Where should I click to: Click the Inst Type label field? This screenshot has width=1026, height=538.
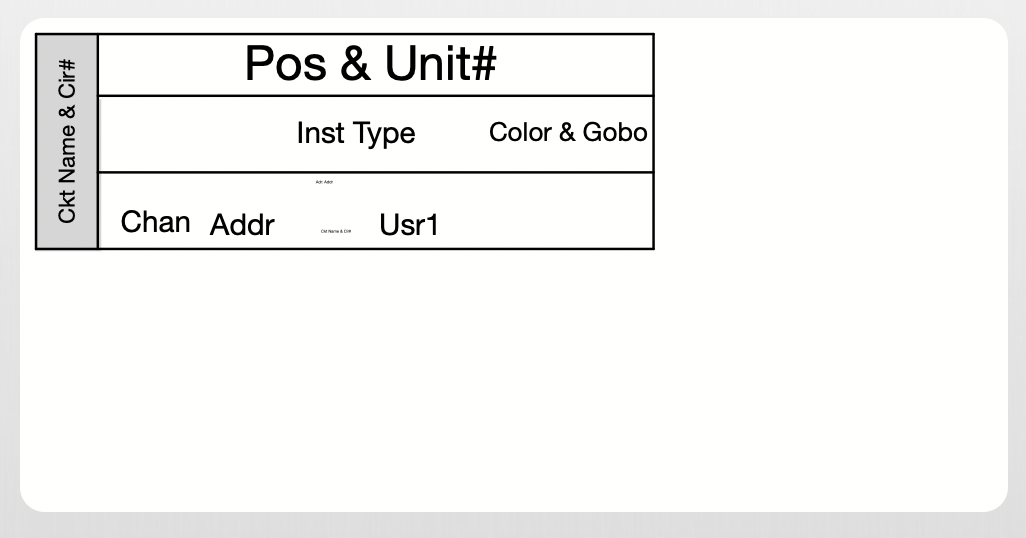356,134
